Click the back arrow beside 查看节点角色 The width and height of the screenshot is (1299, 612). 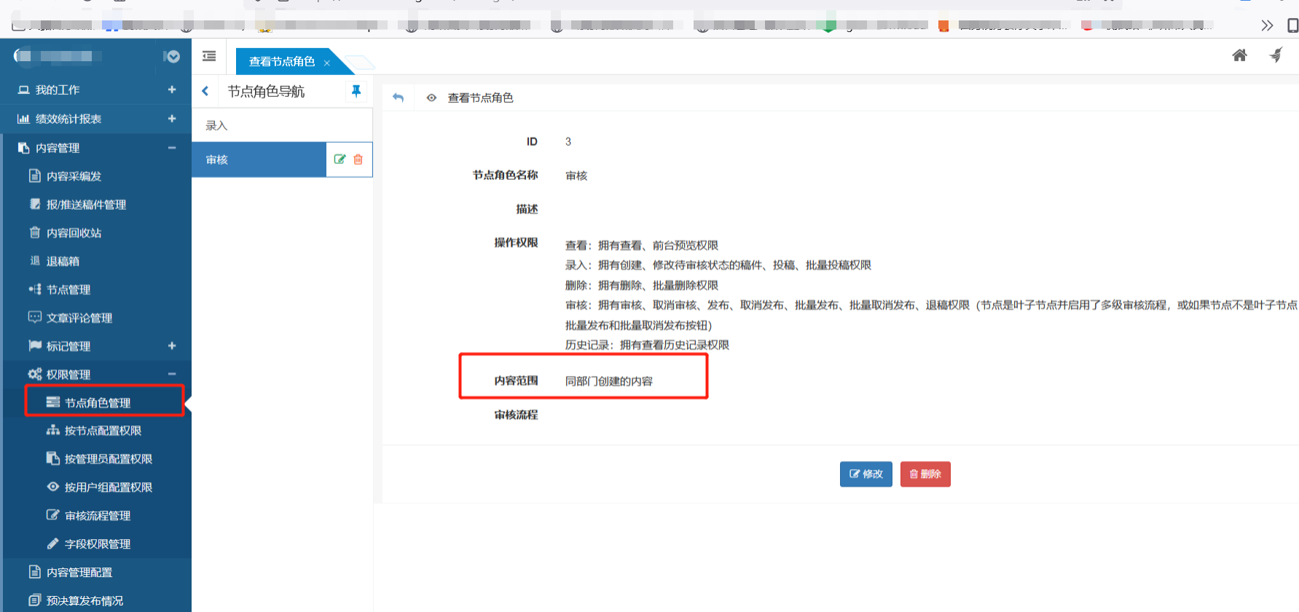click(x=398, y=98)
